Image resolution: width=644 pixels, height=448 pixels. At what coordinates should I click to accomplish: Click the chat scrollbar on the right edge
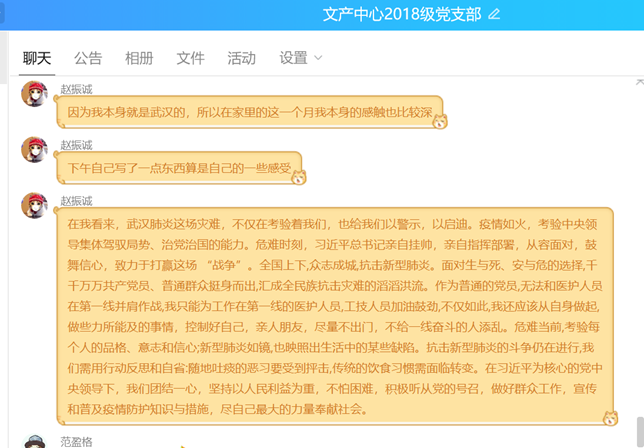click(x=639, y=250)
